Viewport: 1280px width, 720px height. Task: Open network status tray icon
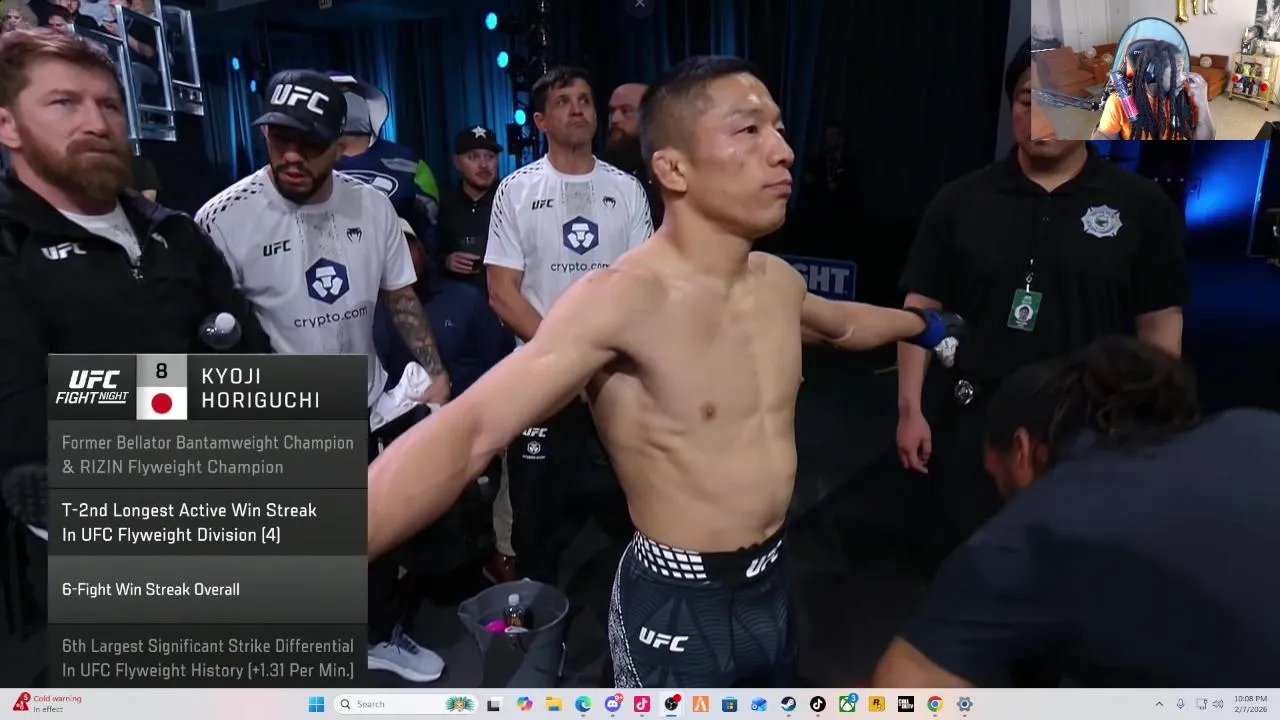pos(1201,704)
